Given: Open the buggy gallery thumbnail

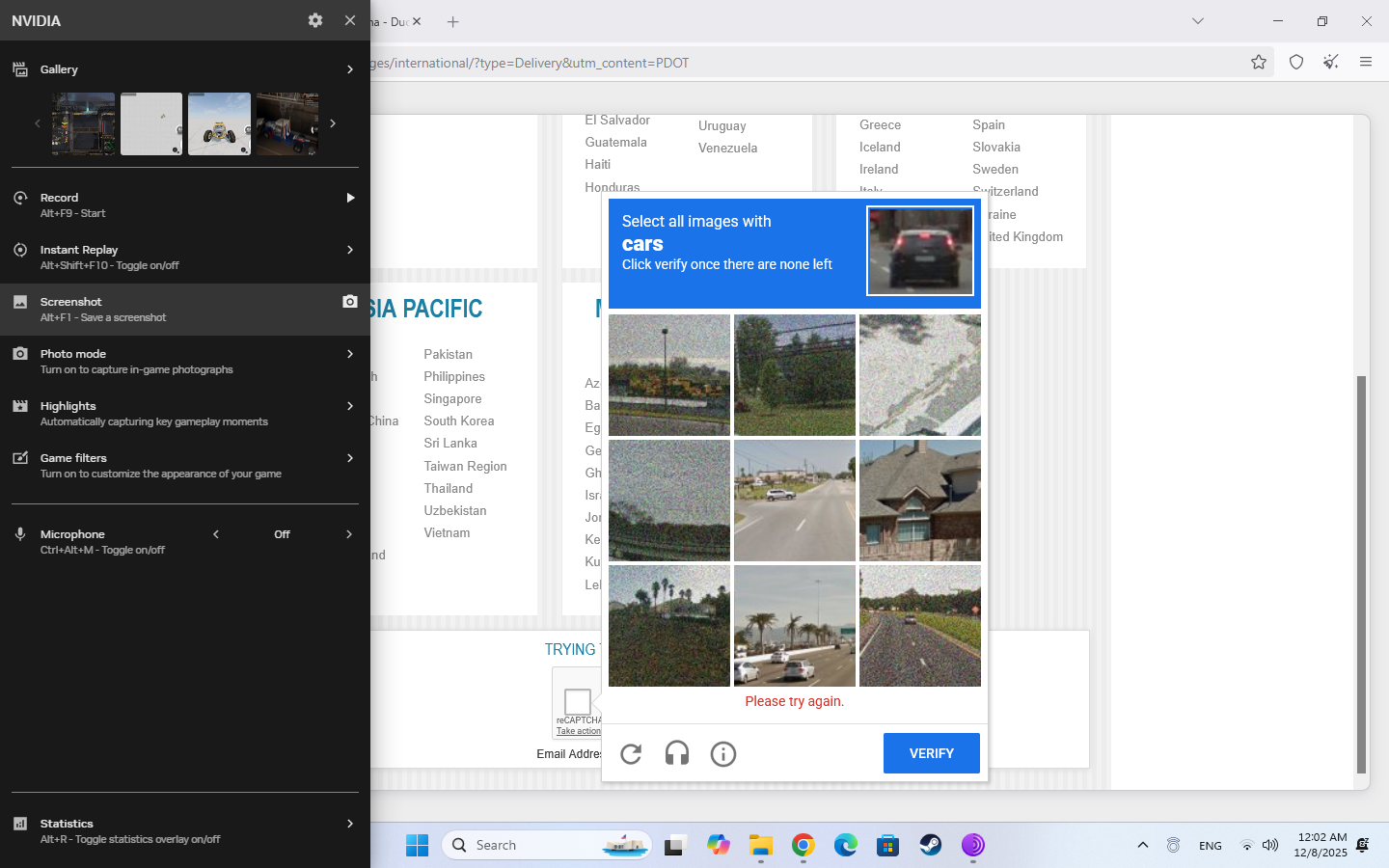Looking at the screenshot, I should click(x=219, y=123).
